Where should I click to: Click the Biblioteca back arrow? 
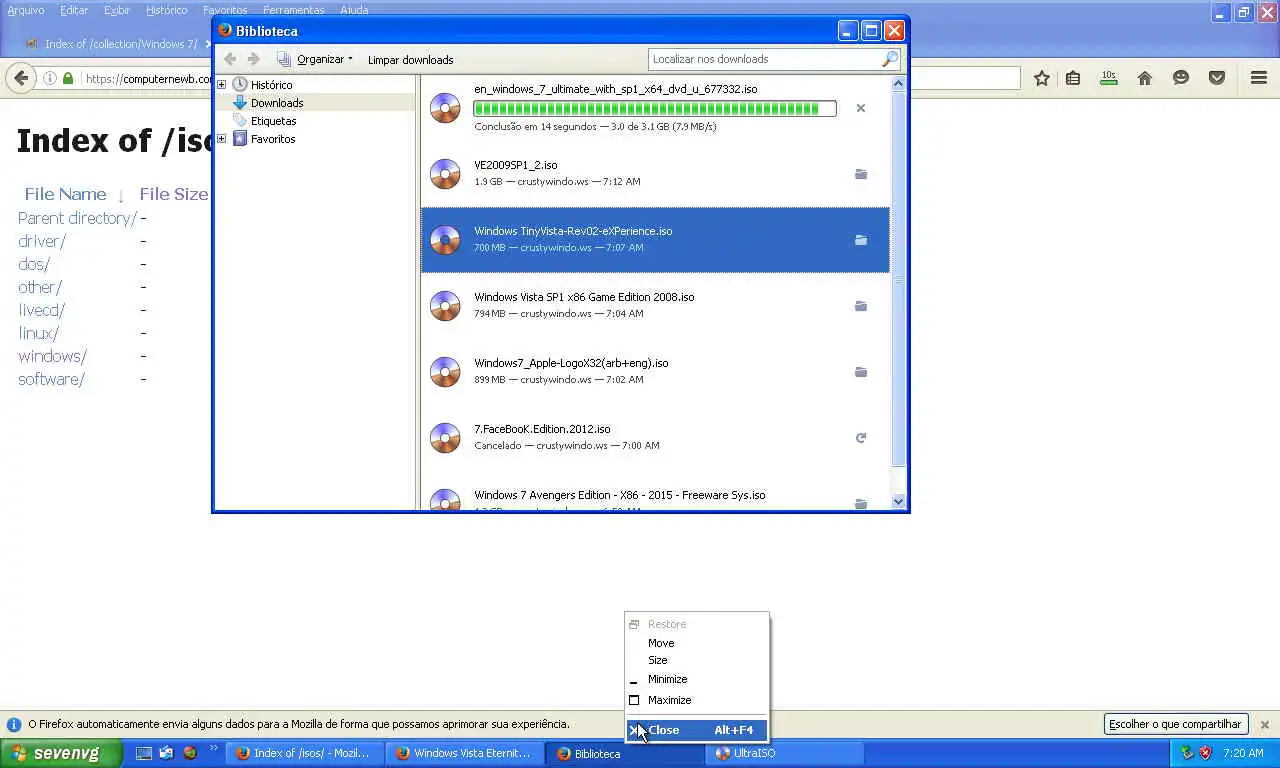tap(230, 59)
